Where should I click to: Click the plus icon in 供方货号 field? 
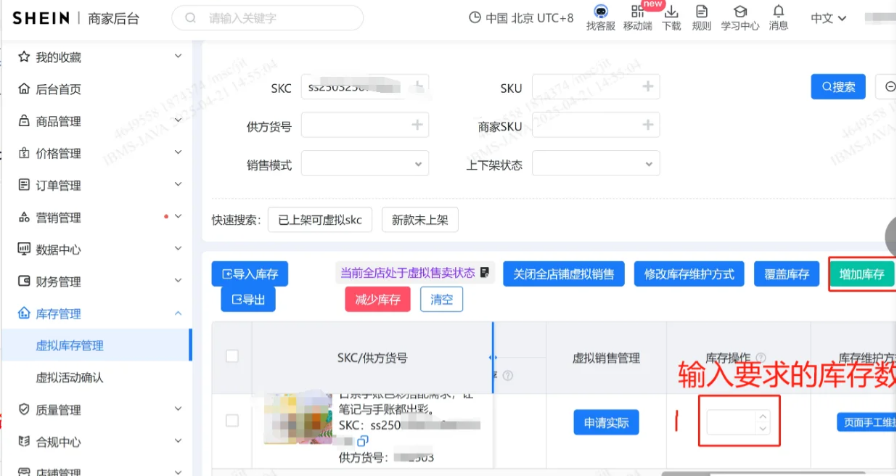coord(417,125)
